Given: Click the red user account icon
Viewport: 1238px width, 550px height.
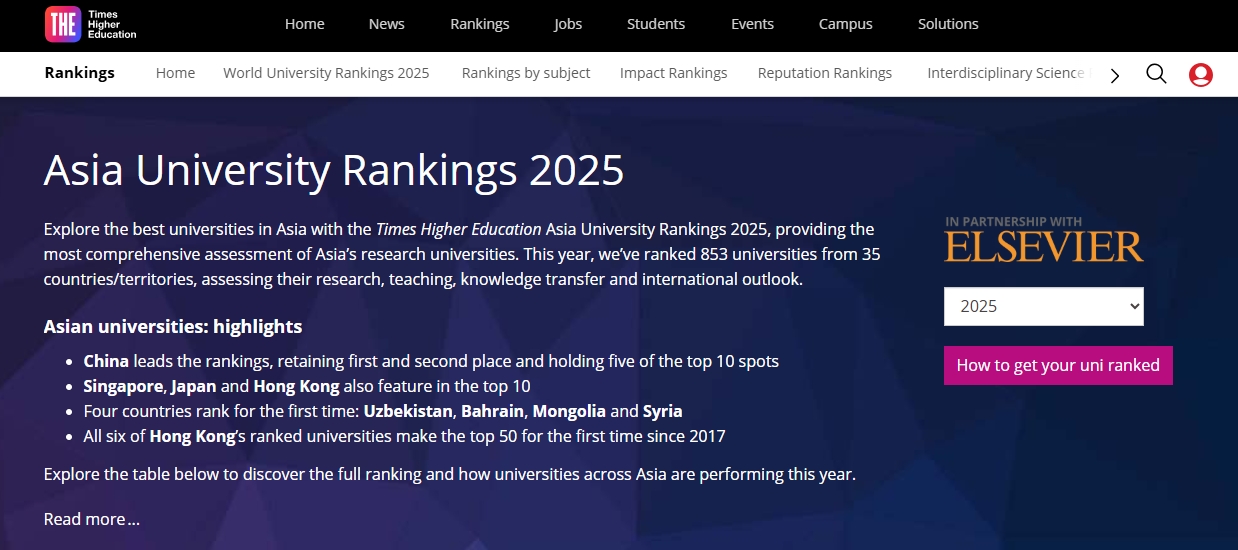Looking at the screenshot, I should [x=1200, y=74].
